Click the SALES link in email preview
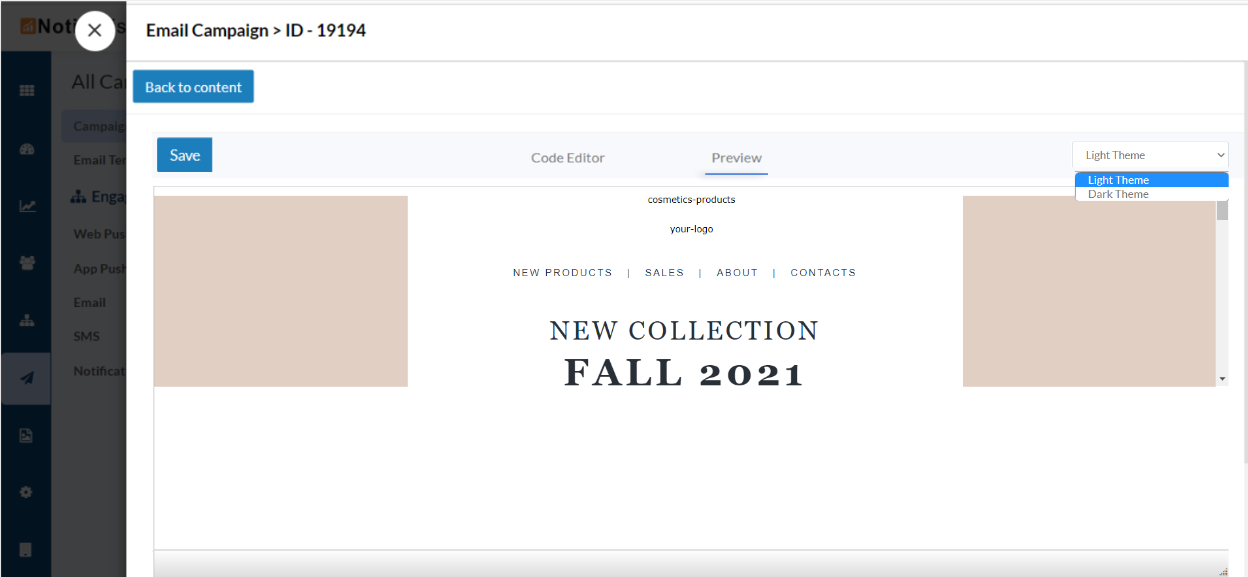Screen dimensions: 1248x577 pyautogui.click(x=665, y=272)
